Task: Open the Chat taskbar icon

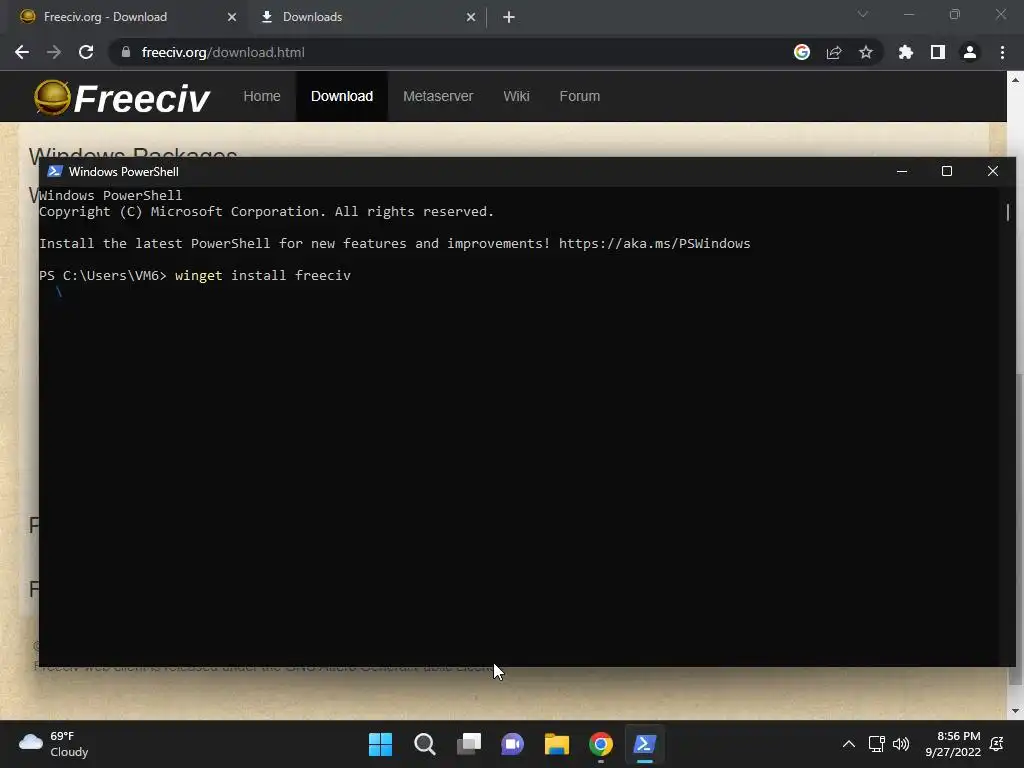Action: pos(513,744)
